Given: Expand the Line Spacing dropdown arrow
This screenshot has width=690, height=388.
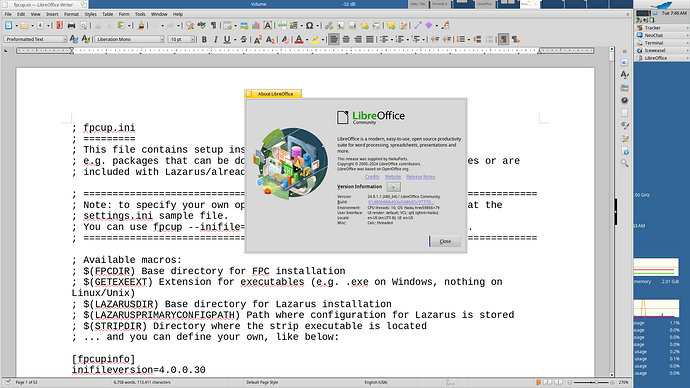Looking at the screenshot, I should (x=469, y=39).
